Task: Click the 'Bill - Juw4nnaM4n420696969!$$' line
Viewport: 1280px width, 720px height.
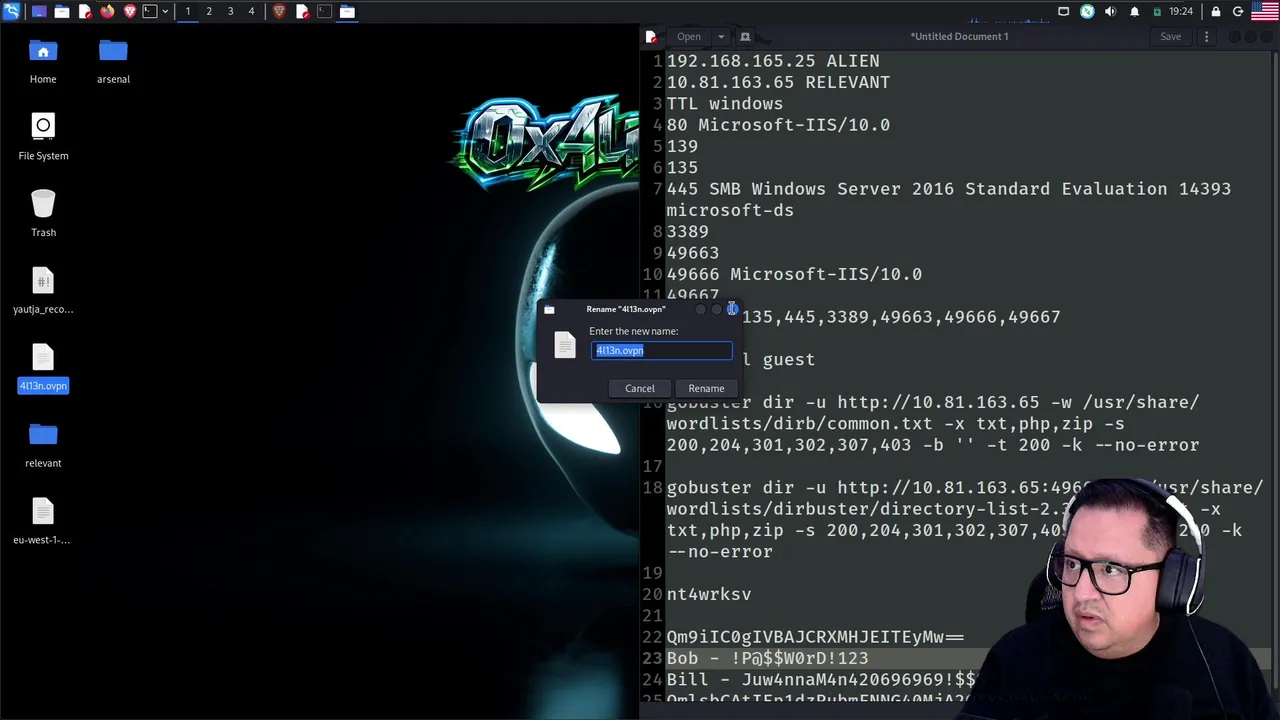Action: pyautogui.click(x=821, y=680)
